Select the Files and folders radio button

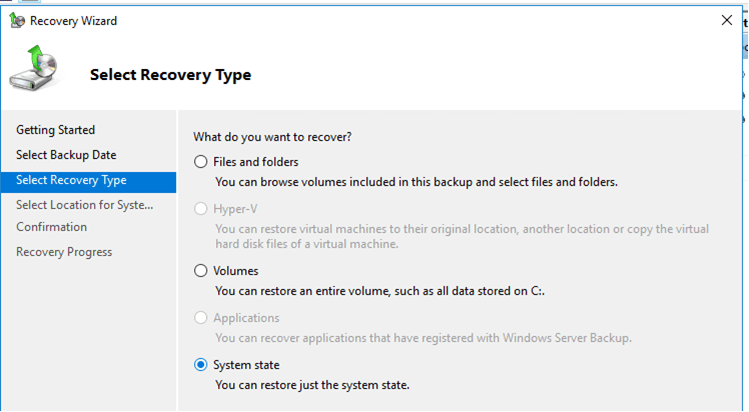click(x=201, y=162)
